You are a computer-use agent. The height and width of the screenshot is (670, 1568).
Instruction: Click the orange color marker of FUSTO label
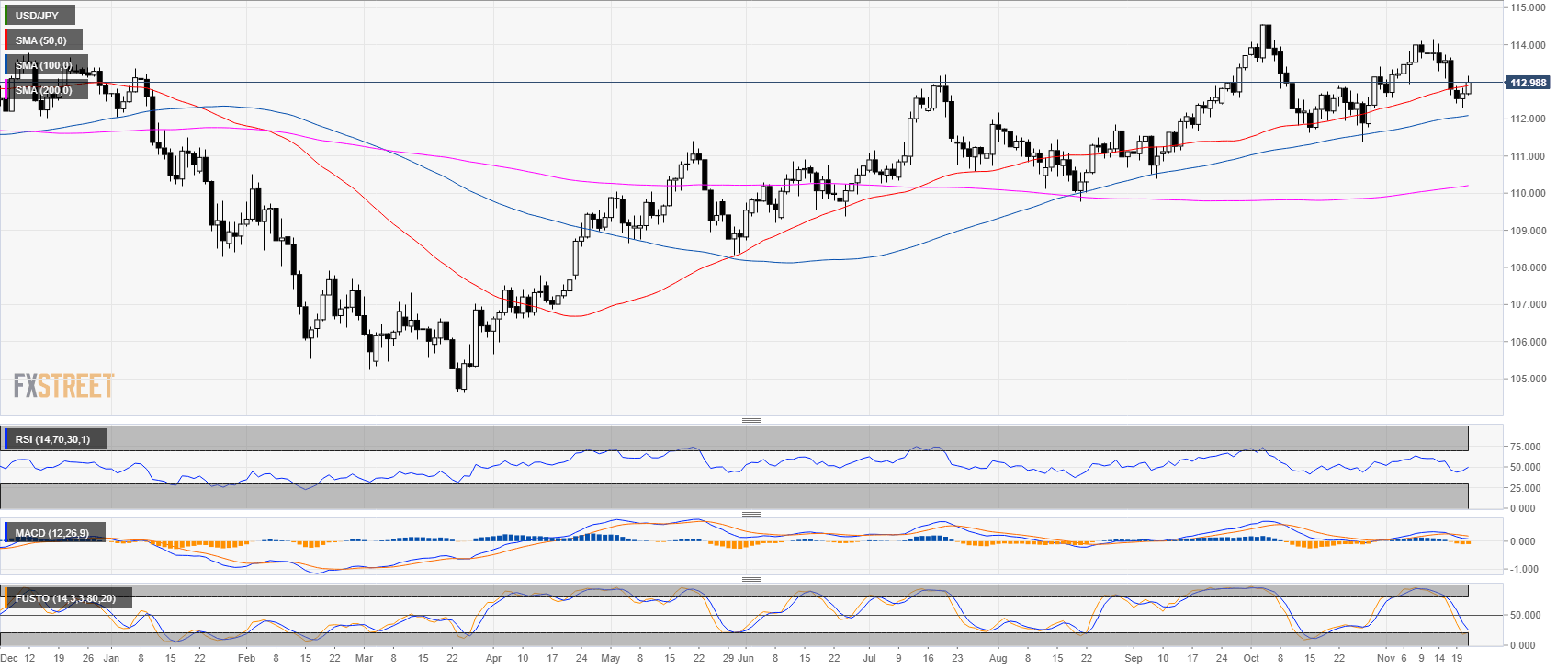[x=6, y=598]
